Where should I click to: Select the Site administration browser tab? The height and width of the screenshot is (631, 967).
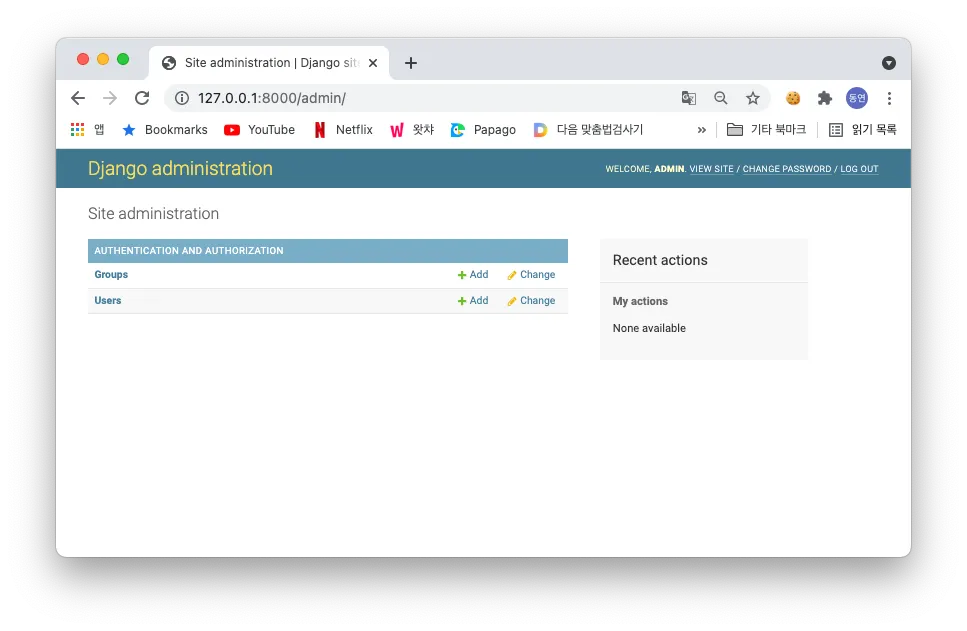point(269,63)
